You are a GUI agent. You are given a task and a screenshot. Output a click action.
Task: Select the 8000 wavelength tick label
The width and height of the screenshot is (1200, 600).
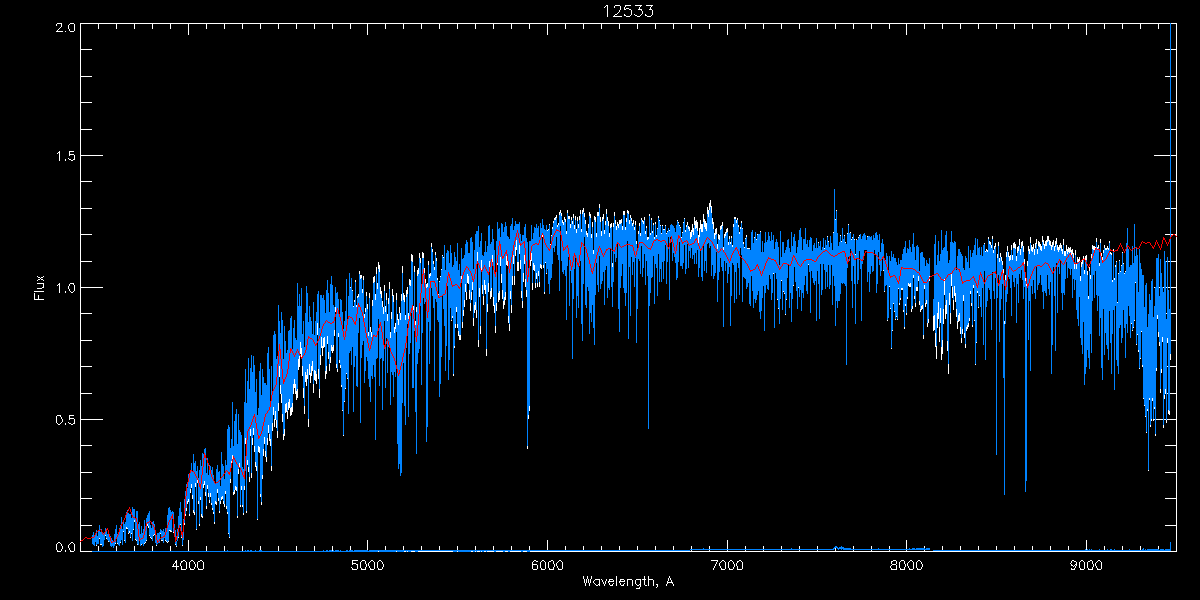[x=906, y=565]
